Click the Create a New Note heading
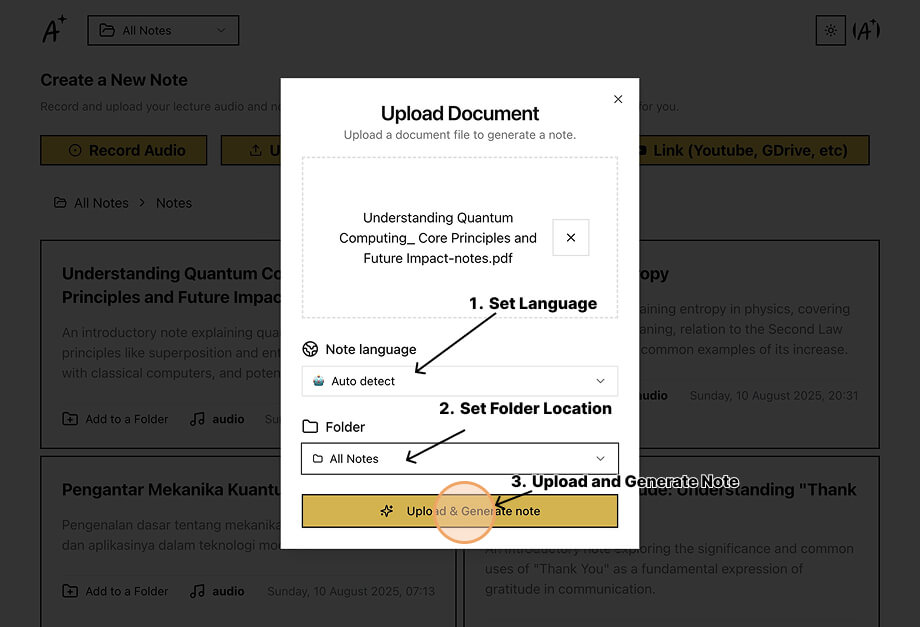The height and width of the screenshot is (627, 920). coord(114,80)
